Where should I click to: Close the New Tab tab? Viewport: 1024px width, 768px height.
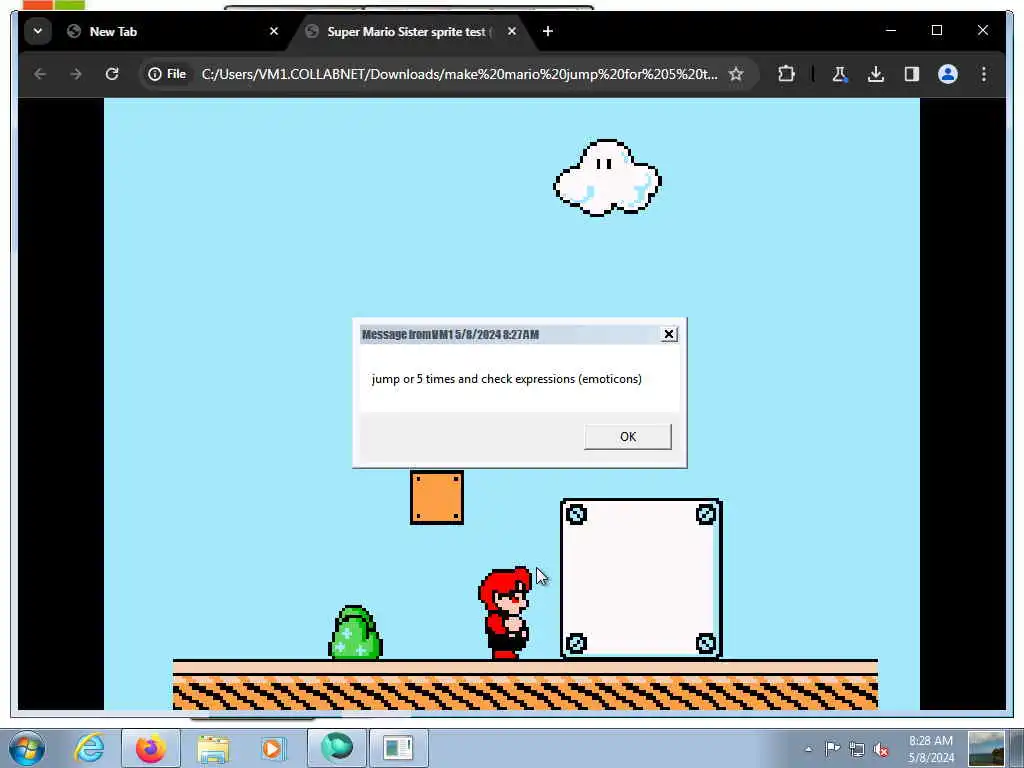[274, 31]
